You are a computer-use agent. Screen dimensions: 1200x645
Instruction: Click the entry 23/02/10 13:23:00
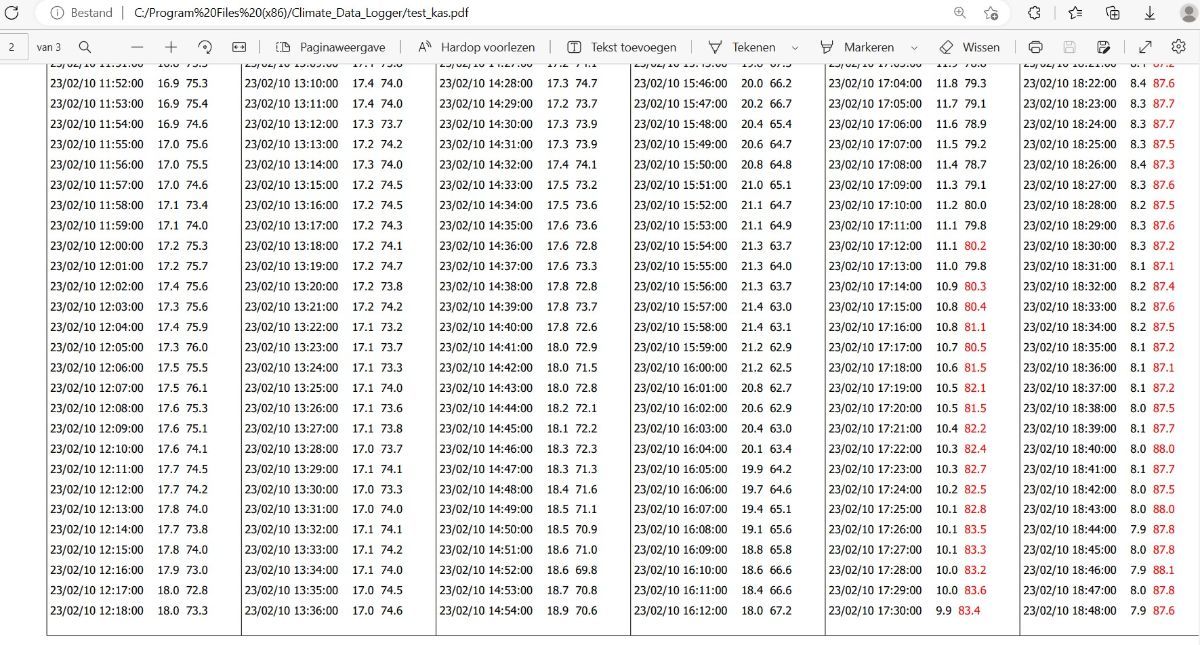tap(292, 347)
